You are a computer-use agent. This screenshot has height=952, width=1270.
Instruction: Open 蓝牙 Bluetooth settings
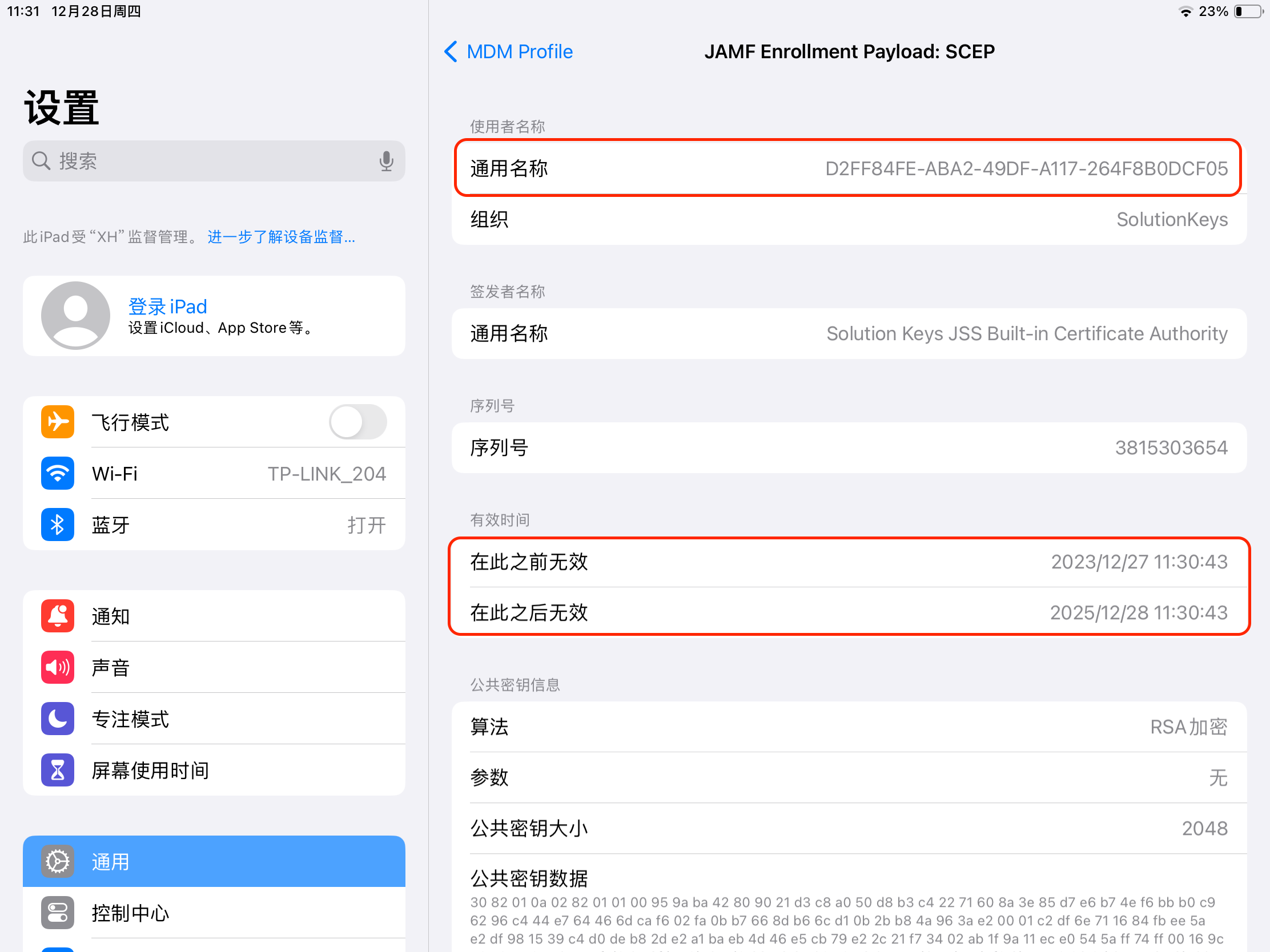pyautogui.click(x=214, y=525)
